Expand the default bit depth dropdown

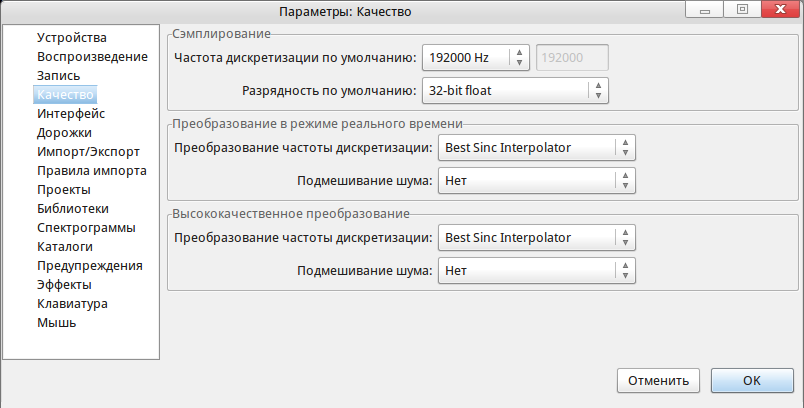pyautogui.click(x=515, y=91)
